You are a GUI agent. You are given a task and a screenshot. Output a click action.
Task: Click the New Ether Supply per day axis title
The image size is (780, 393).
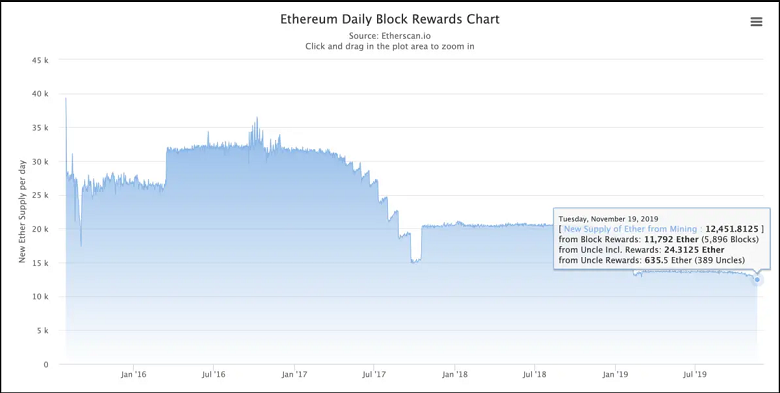pos(22,212)
